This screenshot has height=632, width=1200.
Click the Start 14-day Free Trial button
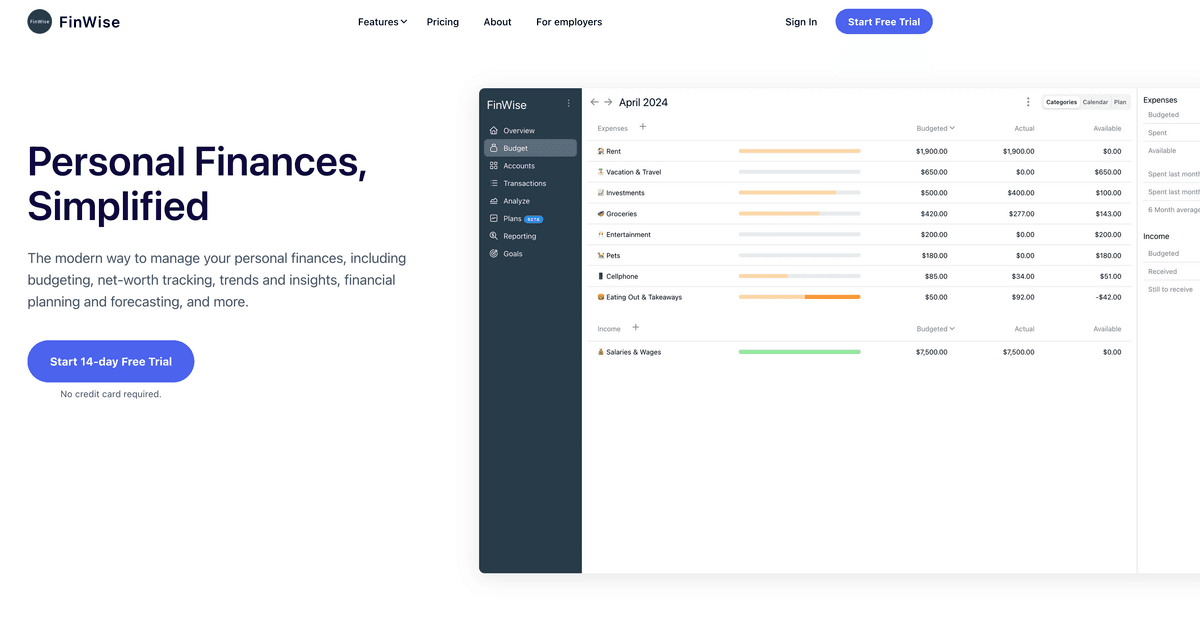pos(111,361)
